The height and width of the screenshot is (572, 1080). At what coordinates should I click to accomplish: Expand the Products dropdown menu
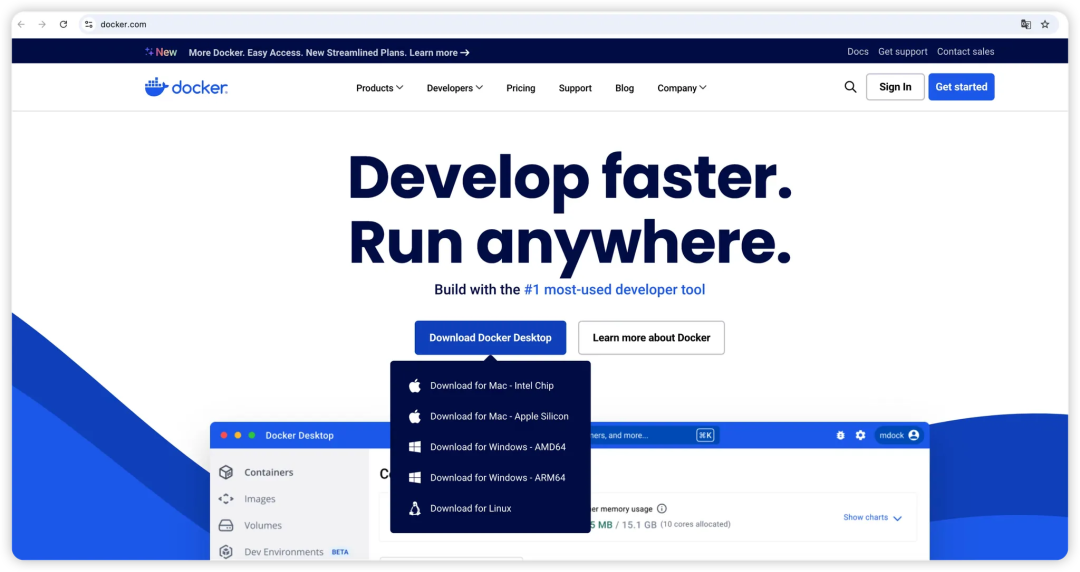[380, 88]
